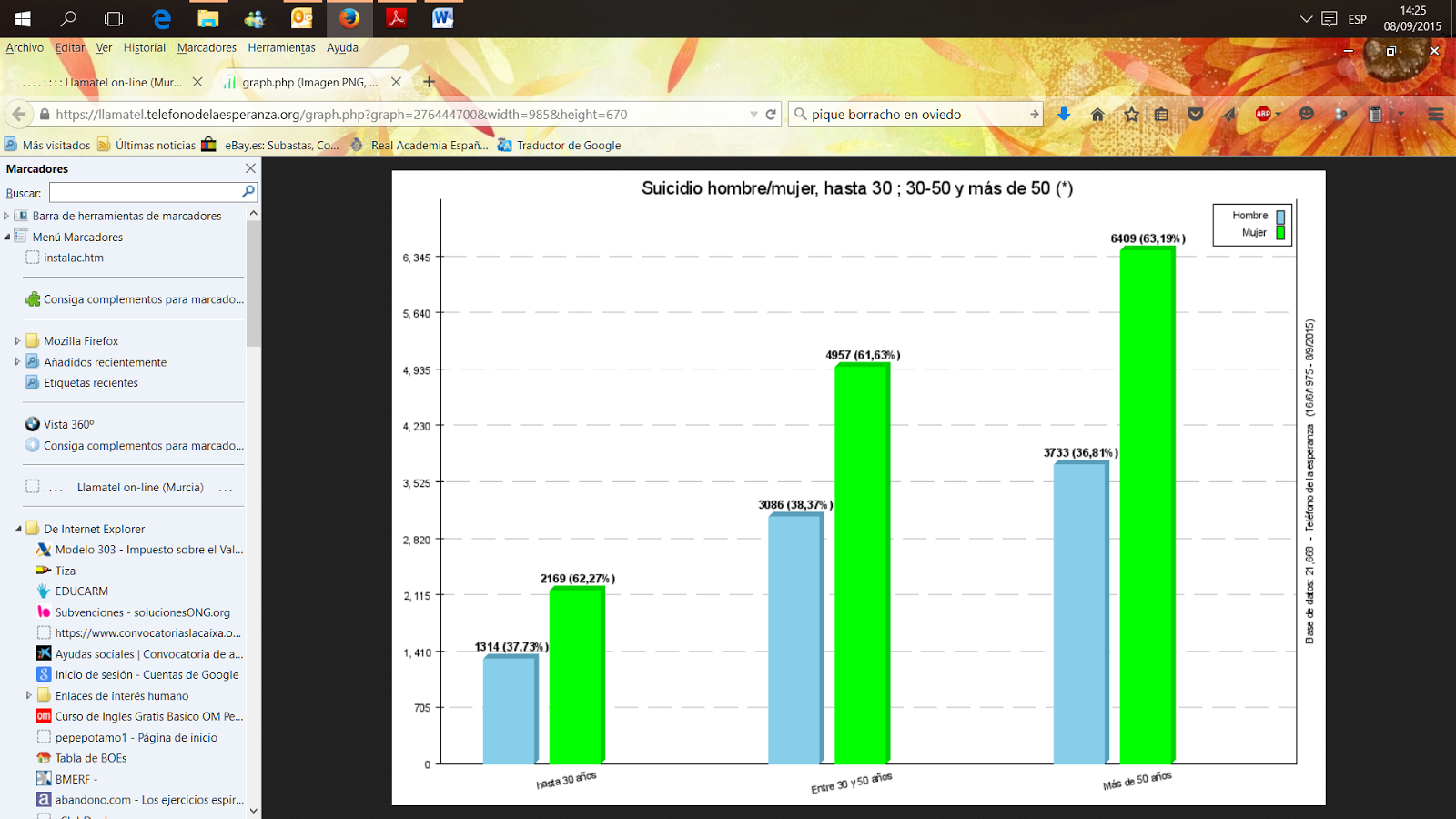Screen dimensions: 1456x819
Task: Open File Explorer from the taskbar
Action: click(x=208, y=18)
